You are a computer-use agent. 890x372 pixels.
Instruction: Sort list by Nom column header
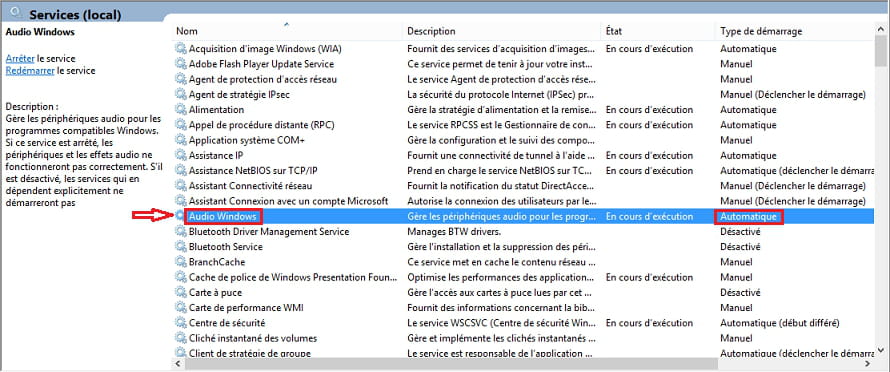click(287, 31)
